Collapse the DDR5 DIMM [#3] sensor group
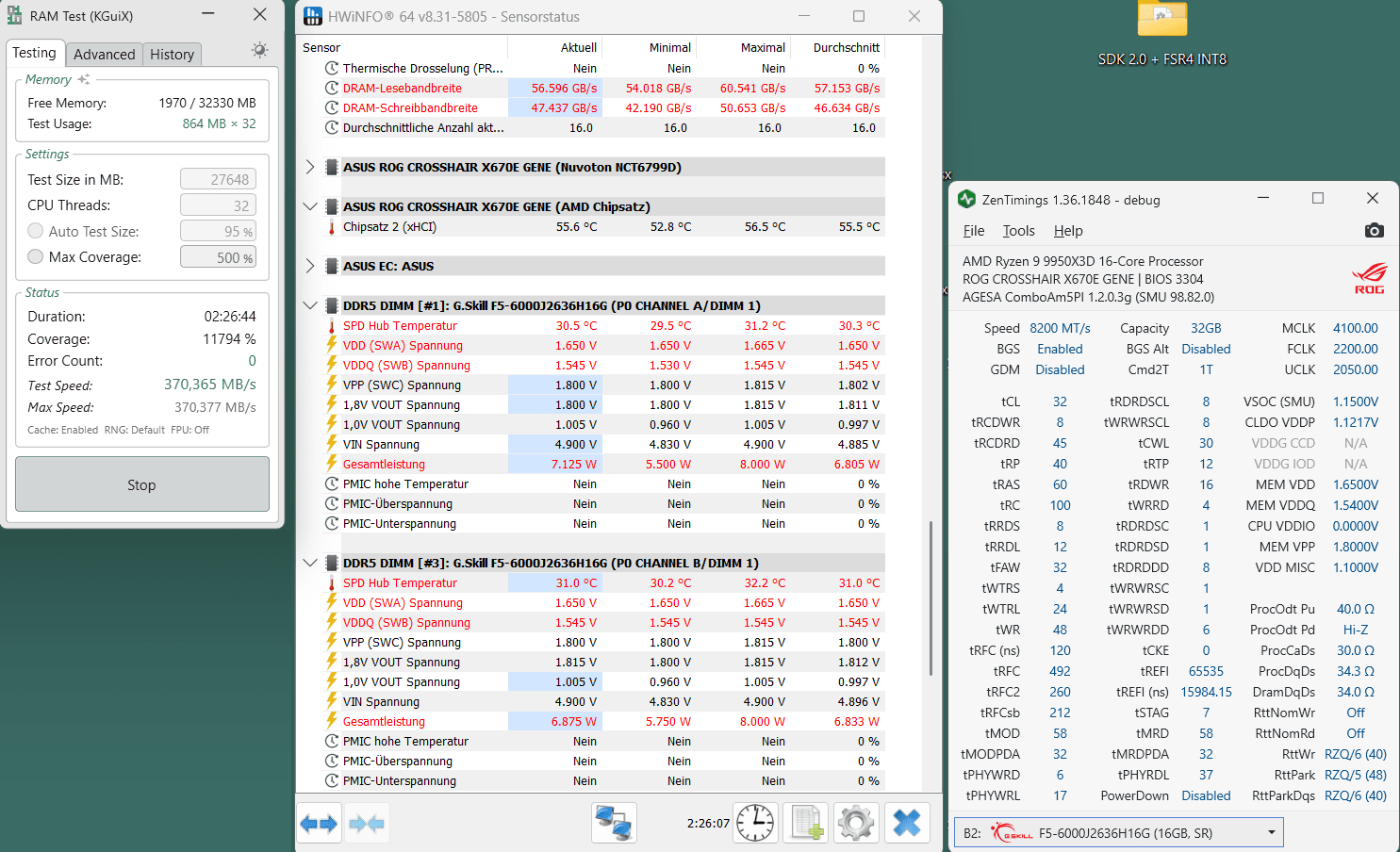The width and height of the screenshot is (1400, 852). (x=310, y=563)
